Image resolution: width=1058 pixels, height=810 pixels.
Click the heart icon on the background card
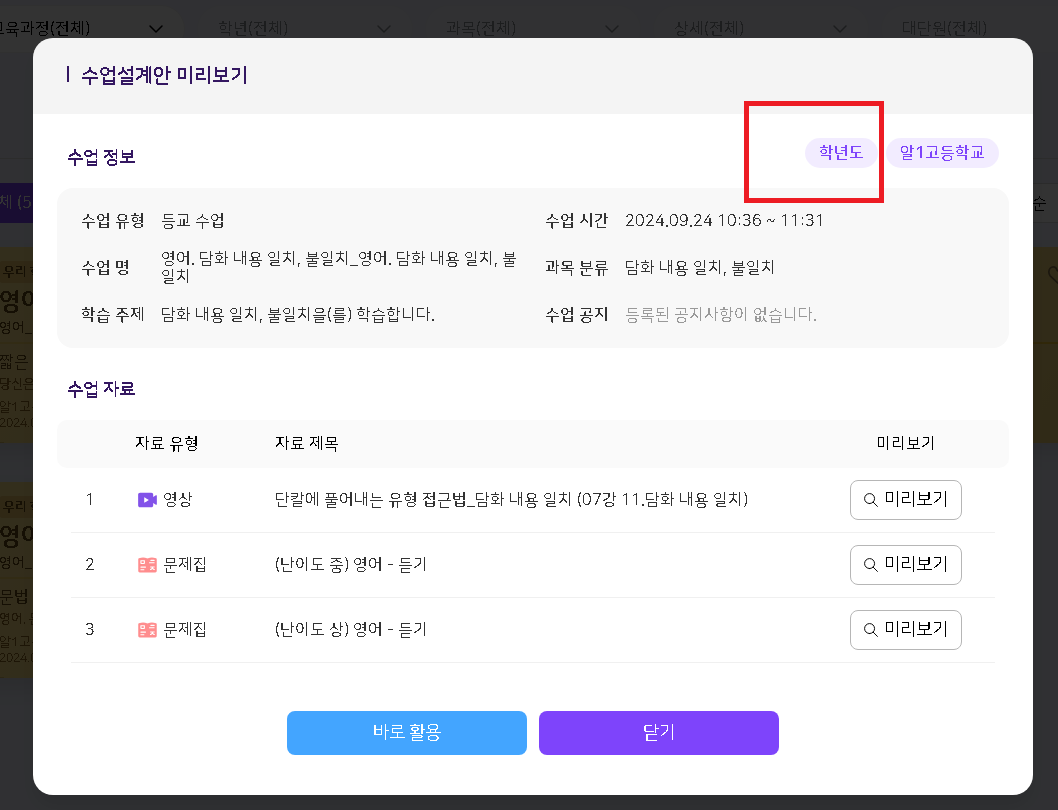tap(1050, 273)
